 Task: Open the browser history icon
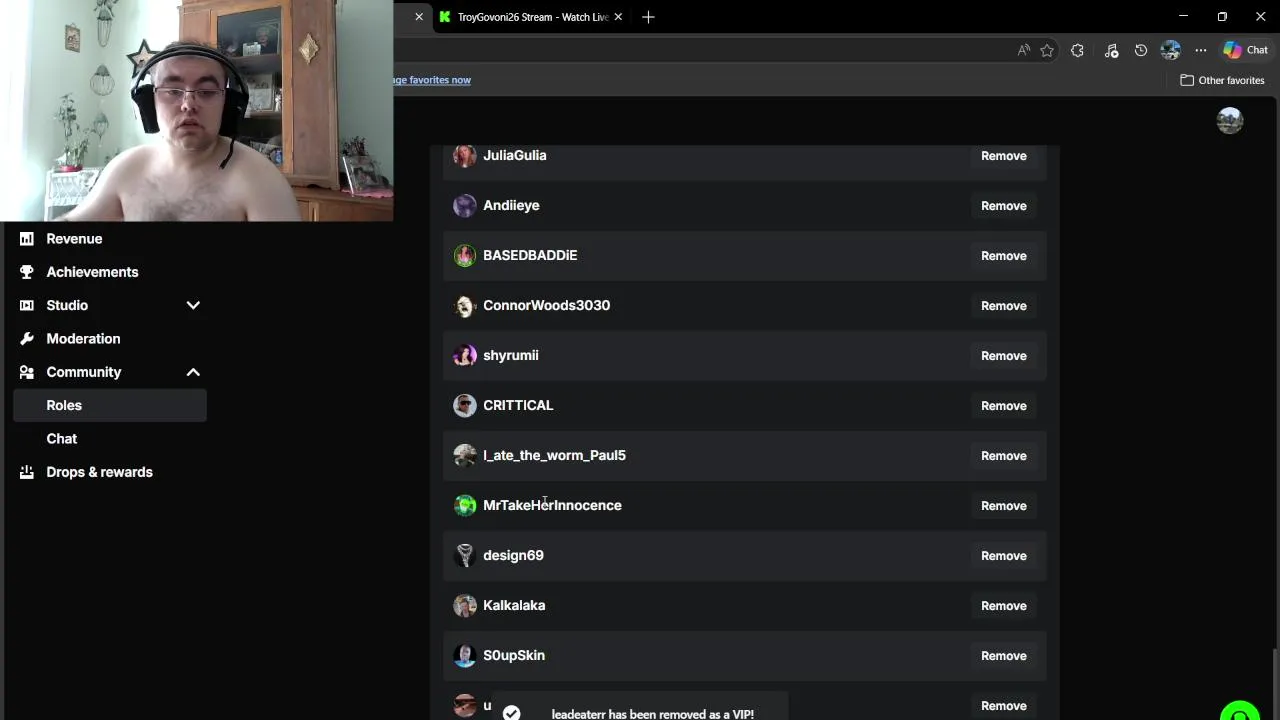coord(1141,50)
